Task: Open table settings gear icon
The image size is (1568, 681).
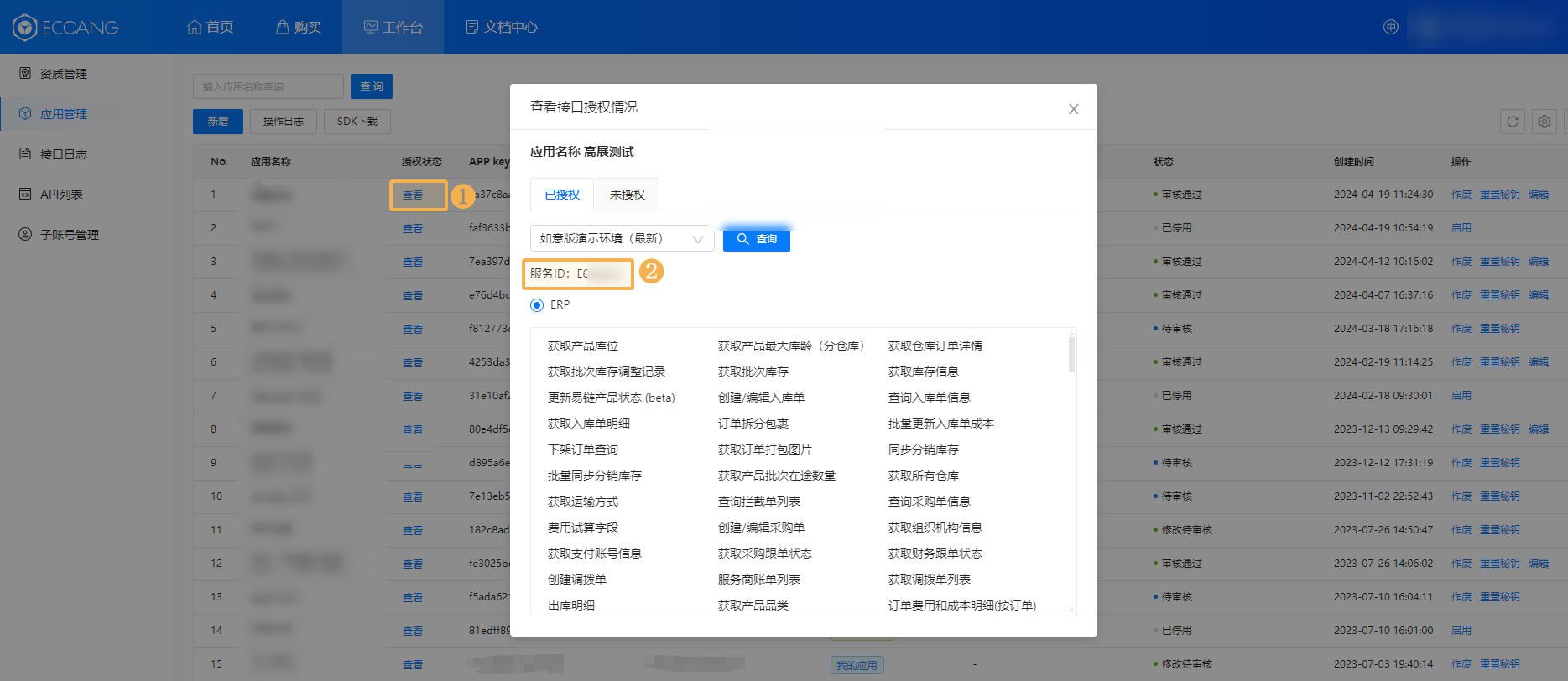Action: (x=1544, y=122)
